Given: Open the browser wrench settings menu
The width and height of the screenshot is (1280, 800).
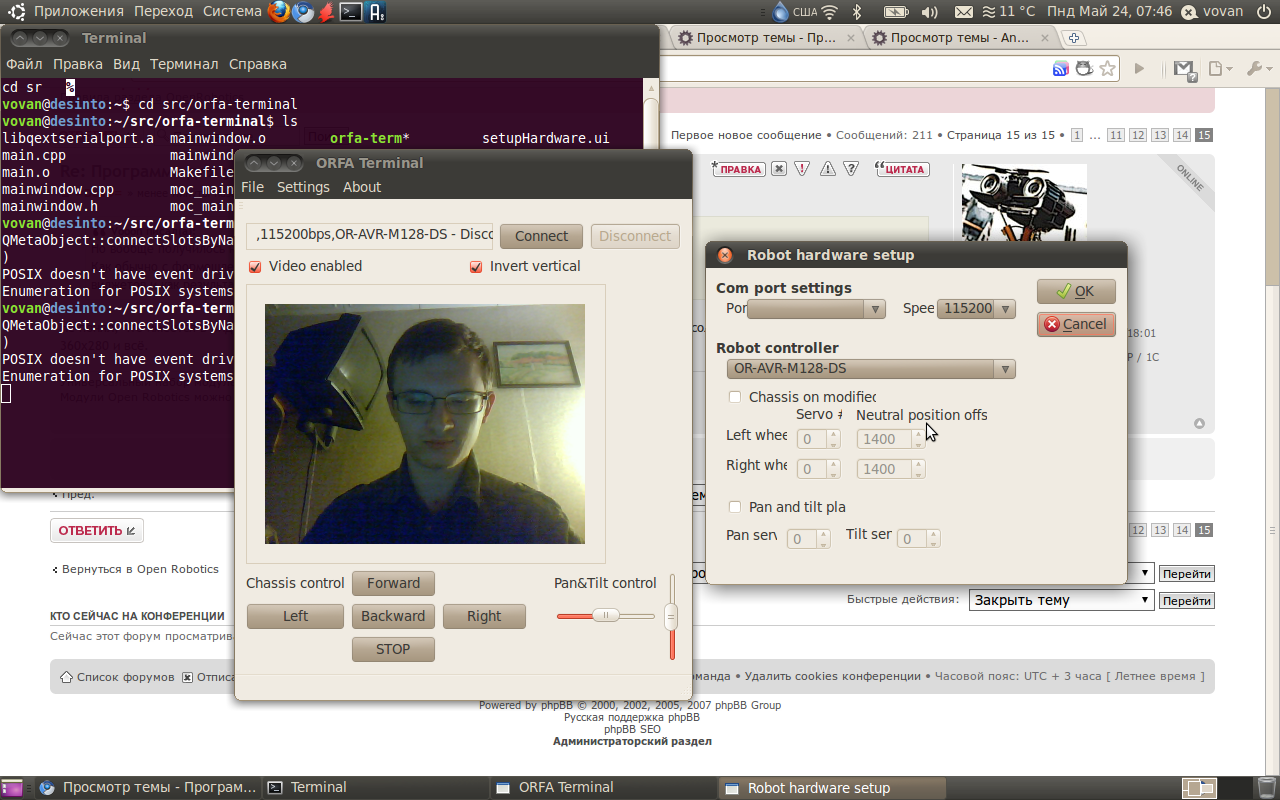Looking at the screenshot, I should 1255,69.
